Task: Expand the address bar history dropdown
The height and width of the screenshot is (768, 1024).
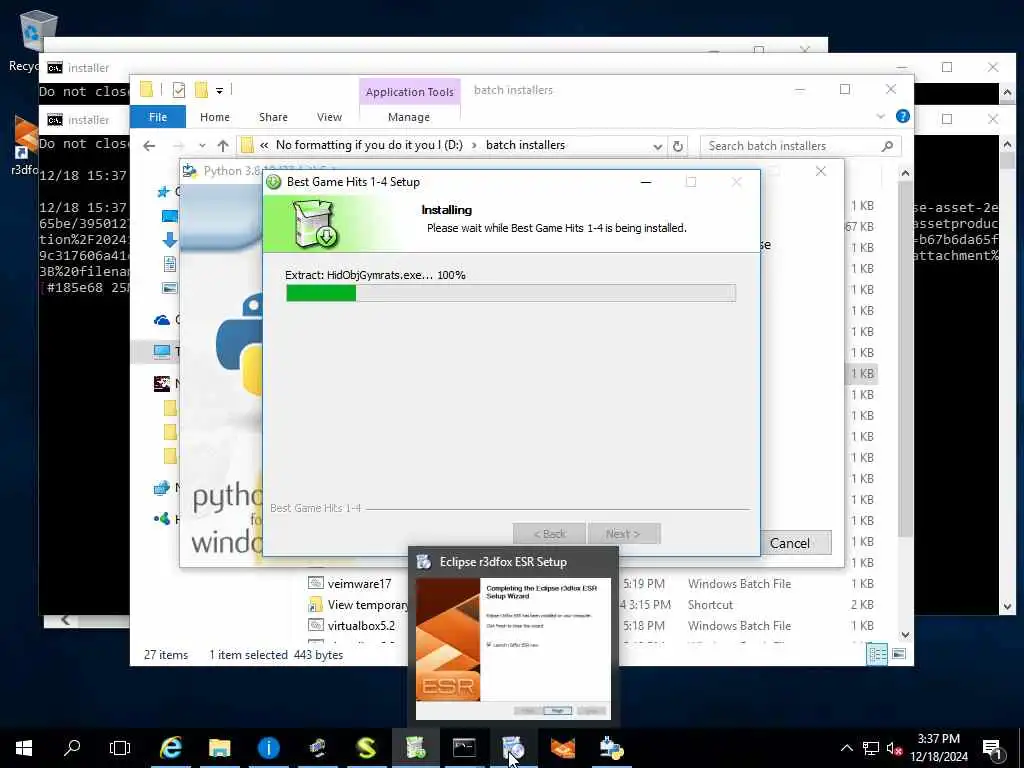Action: tap(658, 146)
